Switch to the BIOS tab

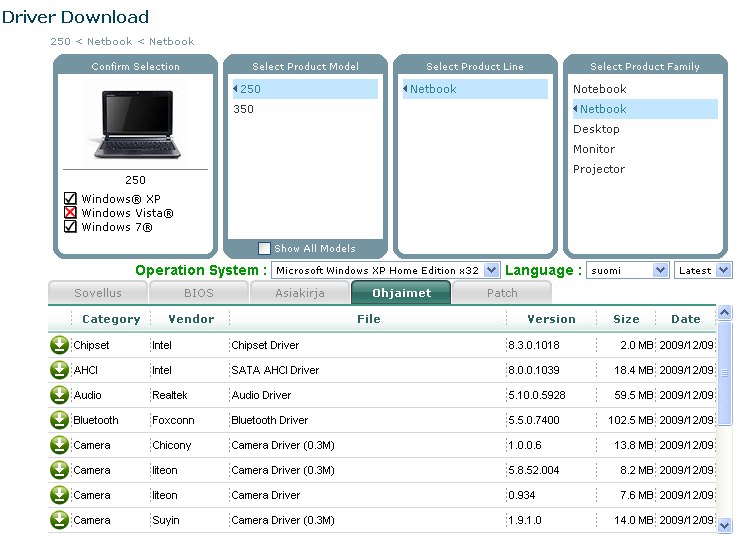(x=198, y=293)
